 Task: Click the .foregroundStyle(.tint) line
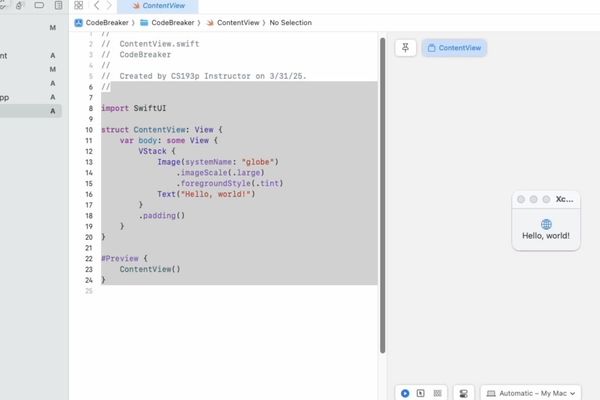click(230, 183)
